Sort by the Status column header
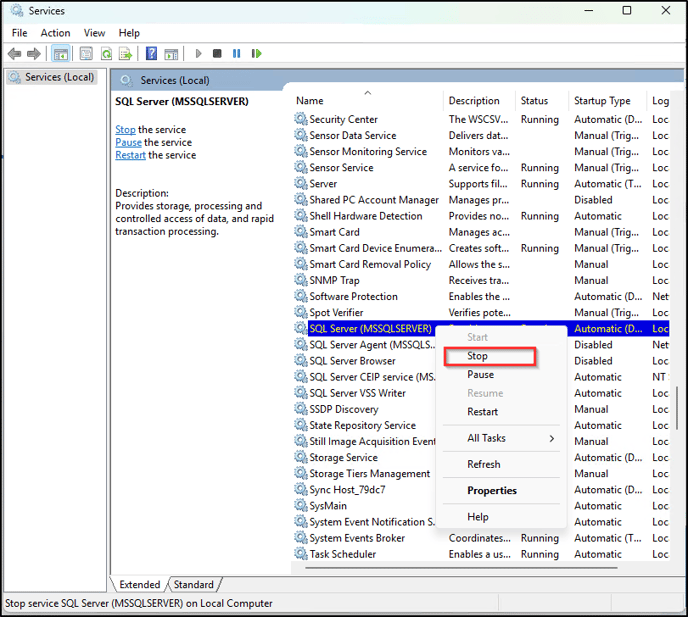 tap(541, 100)
